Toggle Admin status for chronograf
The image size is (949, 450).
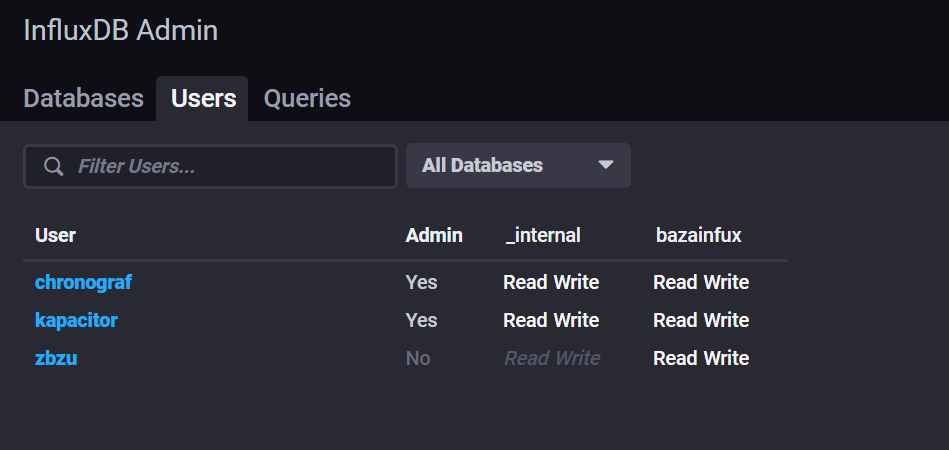pyautogui.click(x=421, y=282)
